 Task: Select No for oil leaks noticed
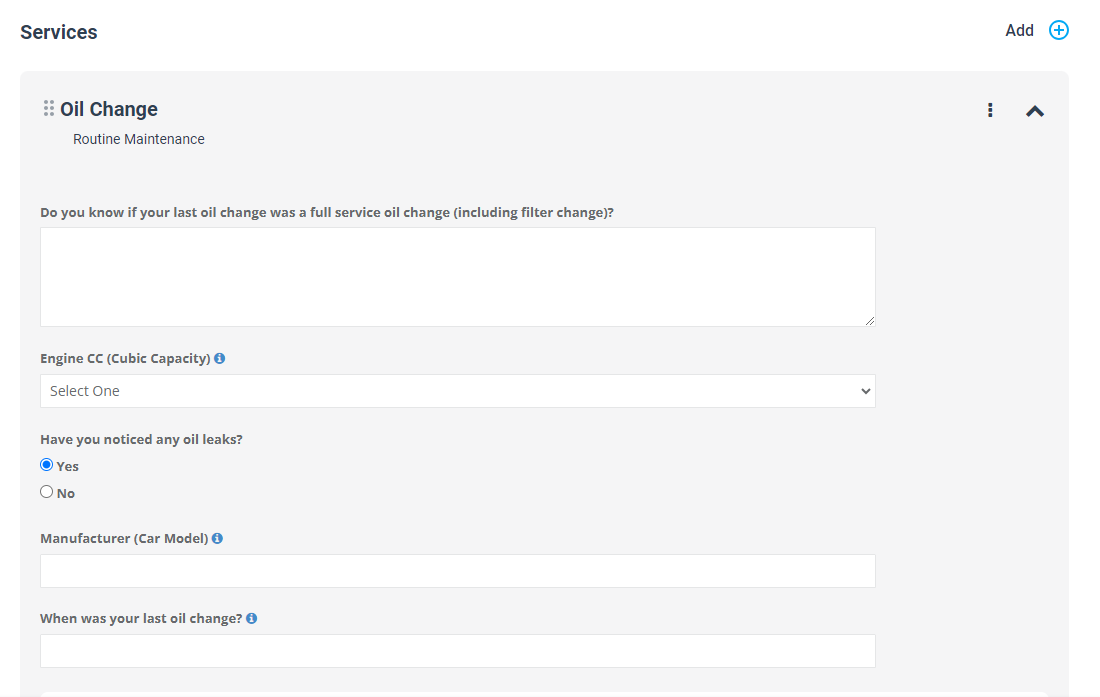(x=46, y=492)
